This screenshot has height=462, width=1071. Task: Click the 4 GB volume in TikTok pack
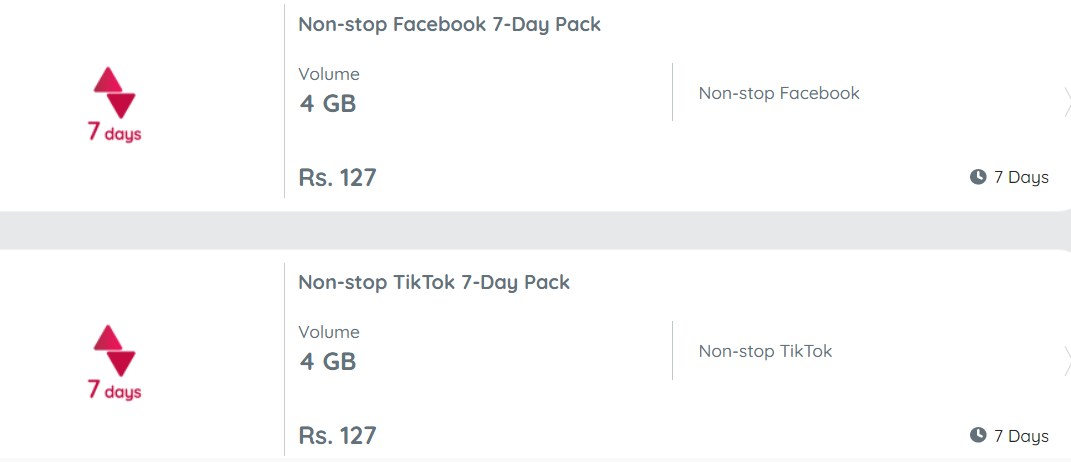(328, 362)
